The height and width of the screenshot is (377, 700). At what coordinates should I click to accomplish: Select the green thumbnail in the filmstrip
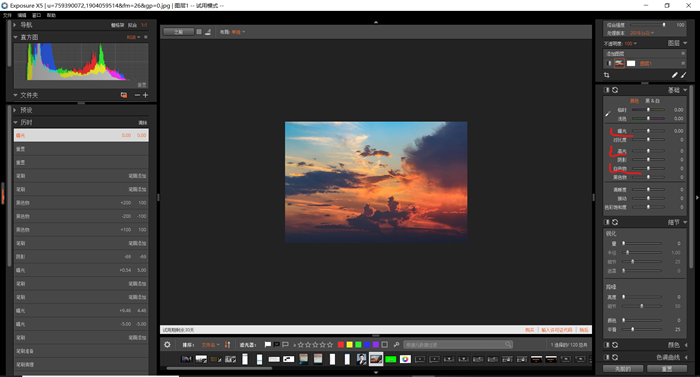[391, 359]
